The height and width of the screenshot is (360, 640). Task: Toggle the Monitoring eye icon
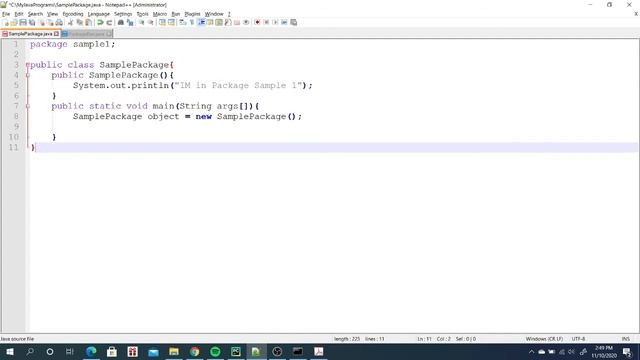pyautogui.click(x=246, y=22)
